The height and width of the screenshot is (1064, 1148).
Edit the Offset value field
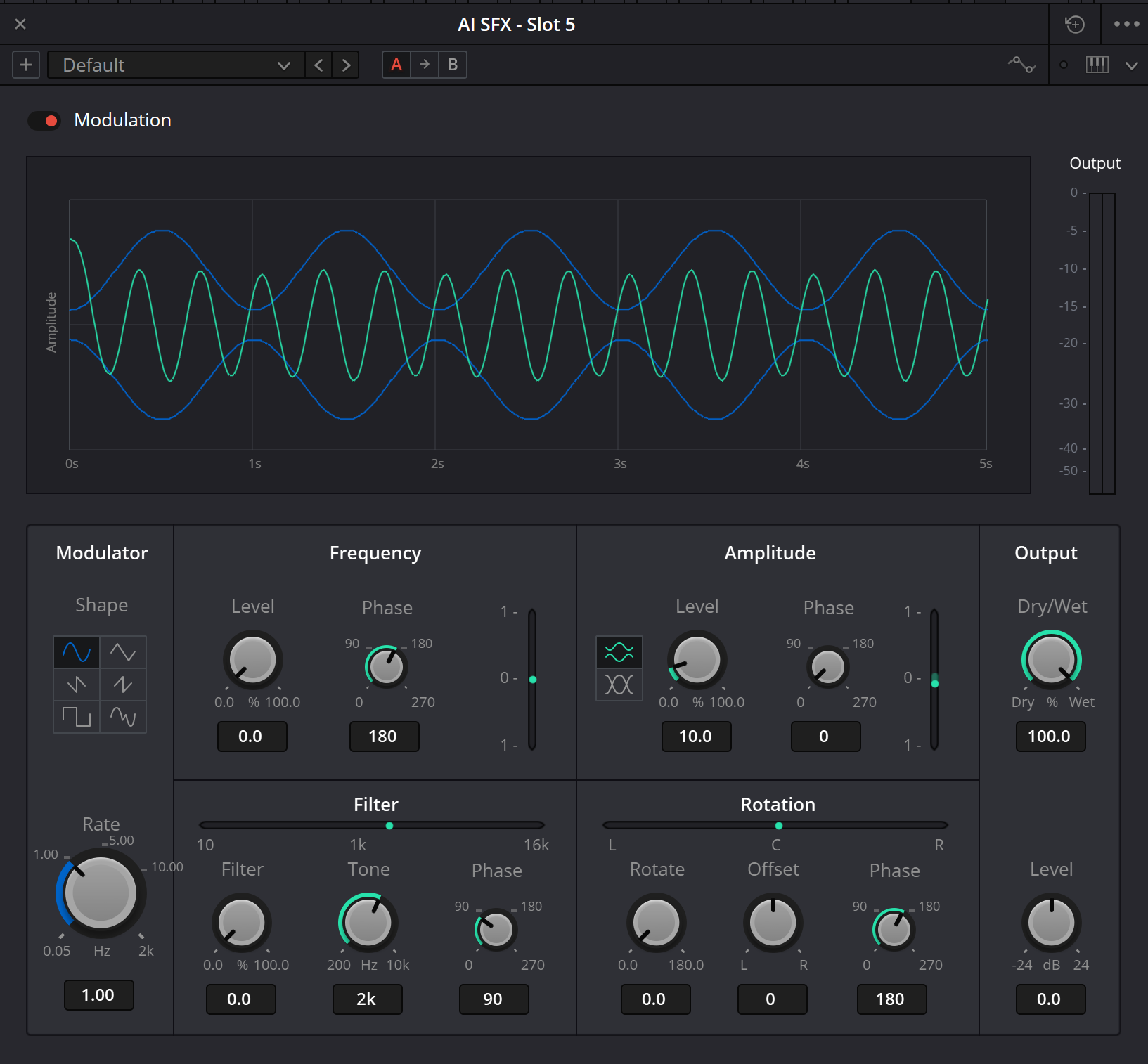click(772, 999)
